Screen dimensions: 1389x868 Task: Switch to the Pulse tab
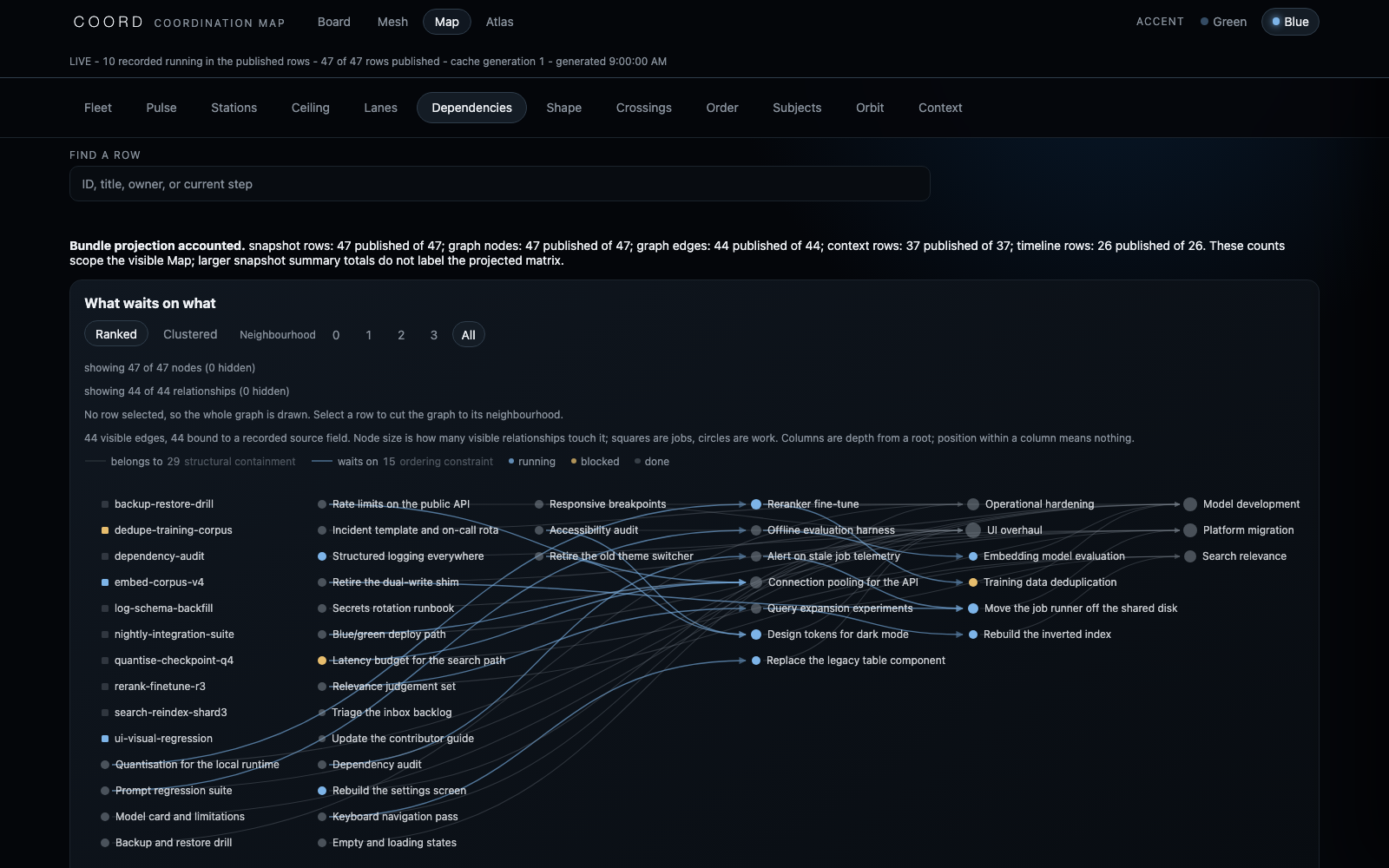click(161, 108)
